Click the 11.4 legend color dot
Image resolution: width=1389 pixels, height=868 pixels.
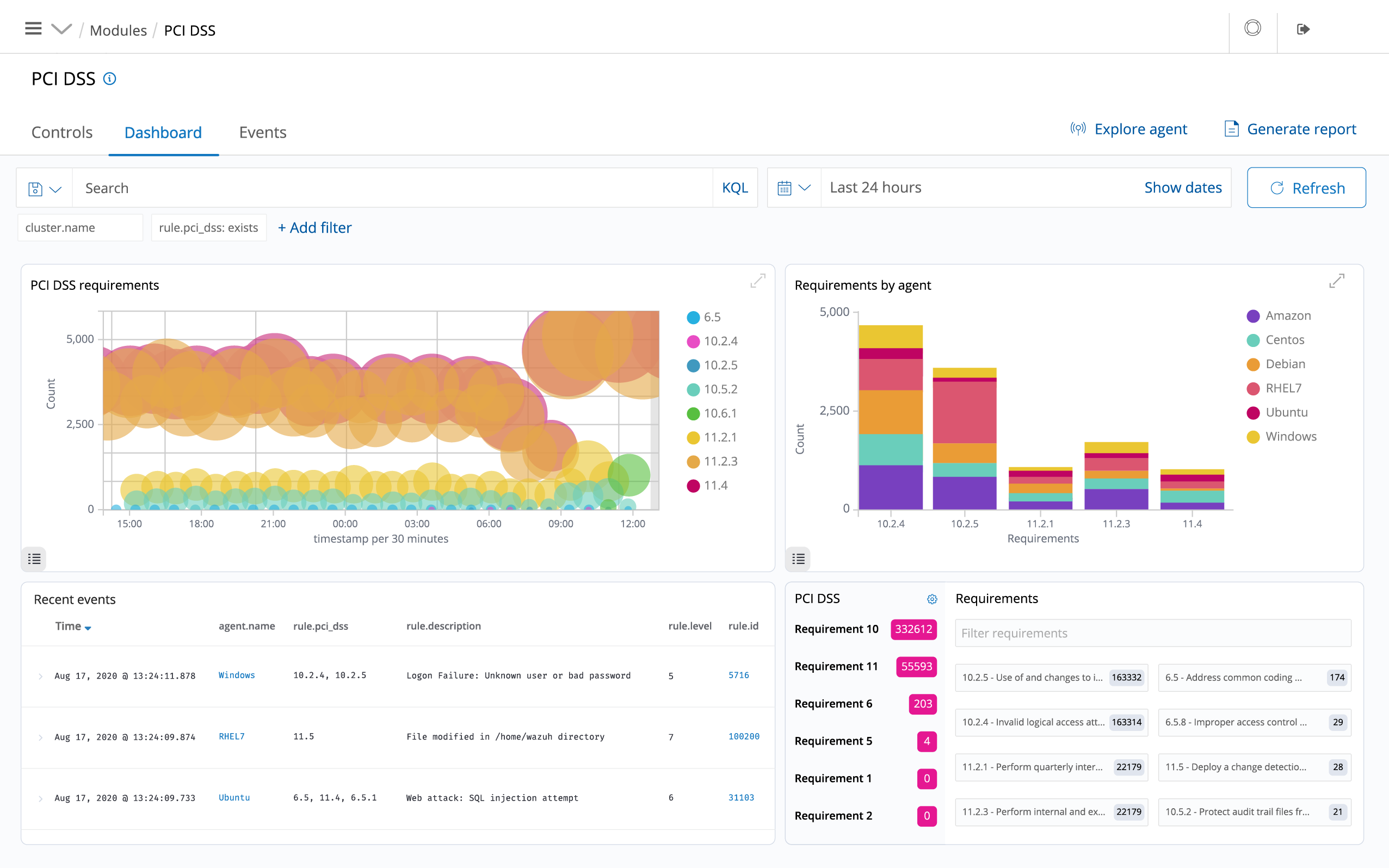tap(693, 486)
